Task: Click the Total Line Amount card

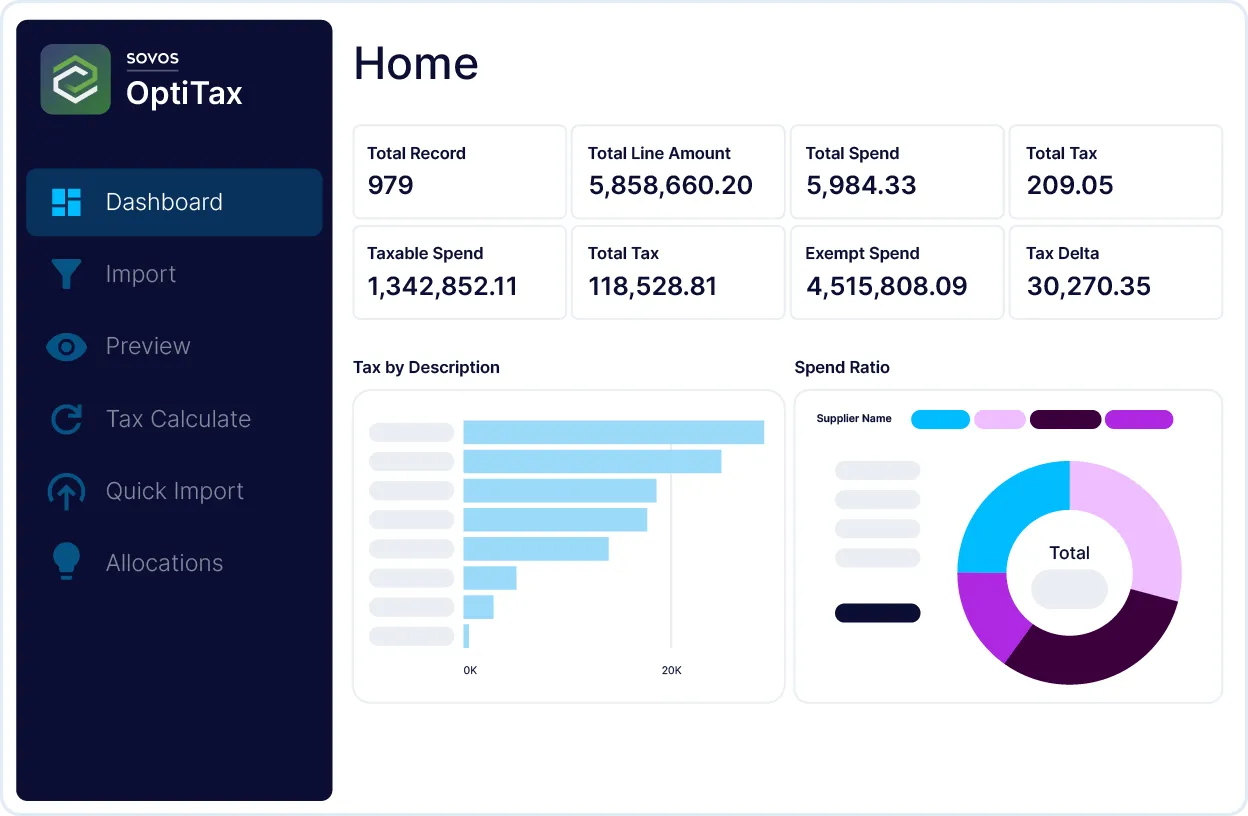Action: 677,172
